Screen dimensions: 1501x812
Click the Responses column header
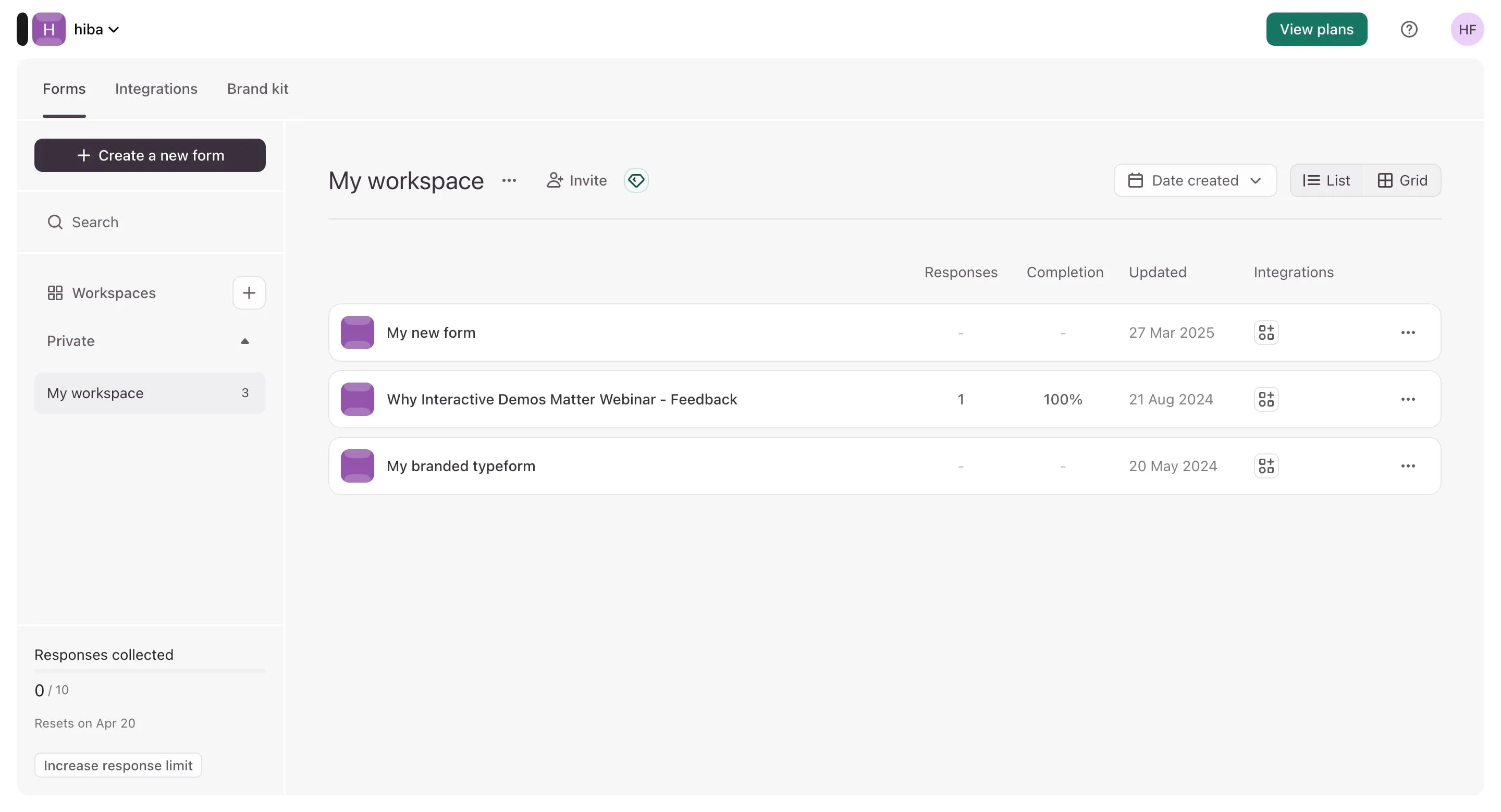pyautogui.click(x=961, y=272)
